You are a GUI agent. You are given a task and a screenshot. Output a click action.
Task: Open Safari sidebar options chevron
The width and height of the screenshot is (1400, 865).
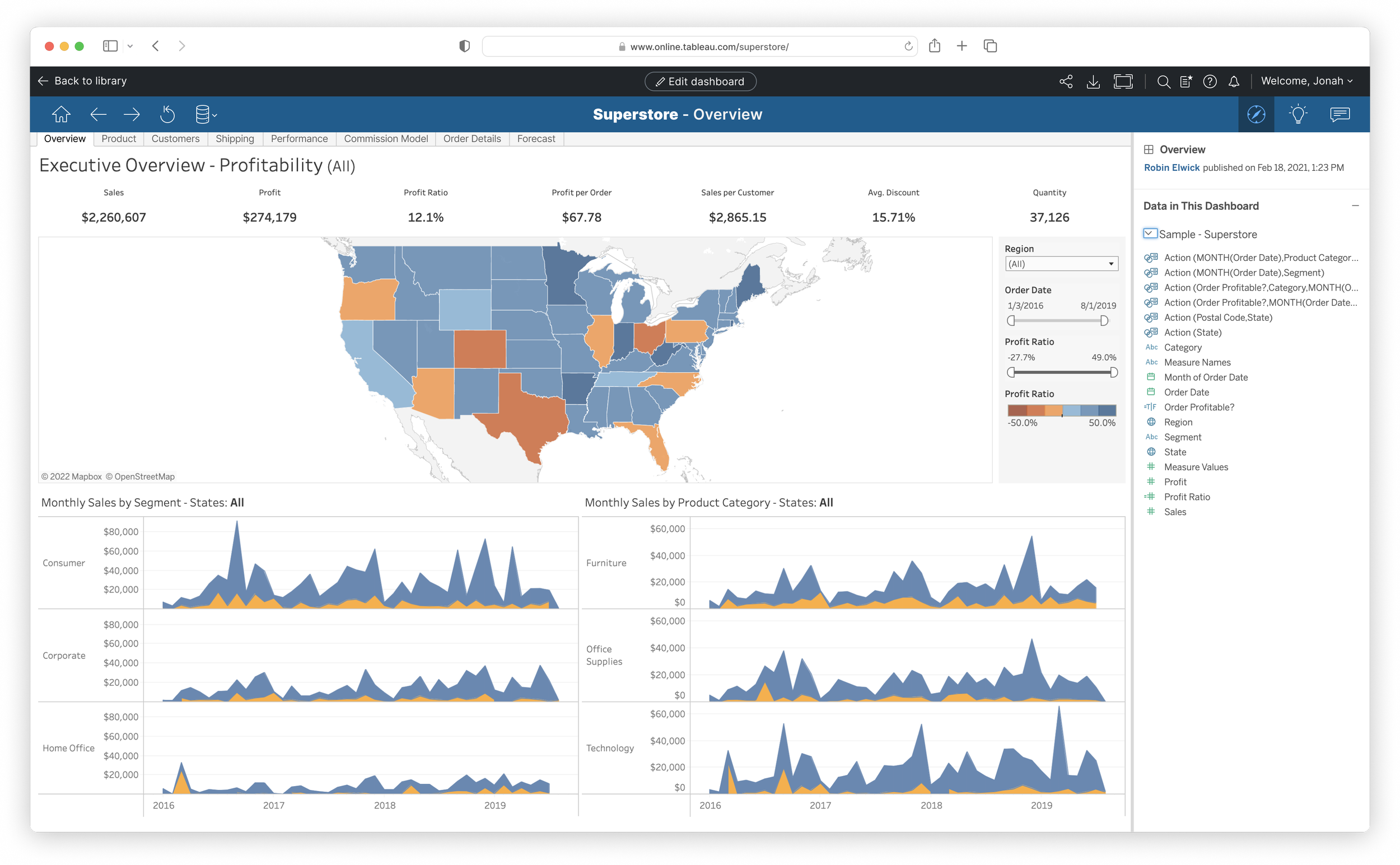click(130, 46)
